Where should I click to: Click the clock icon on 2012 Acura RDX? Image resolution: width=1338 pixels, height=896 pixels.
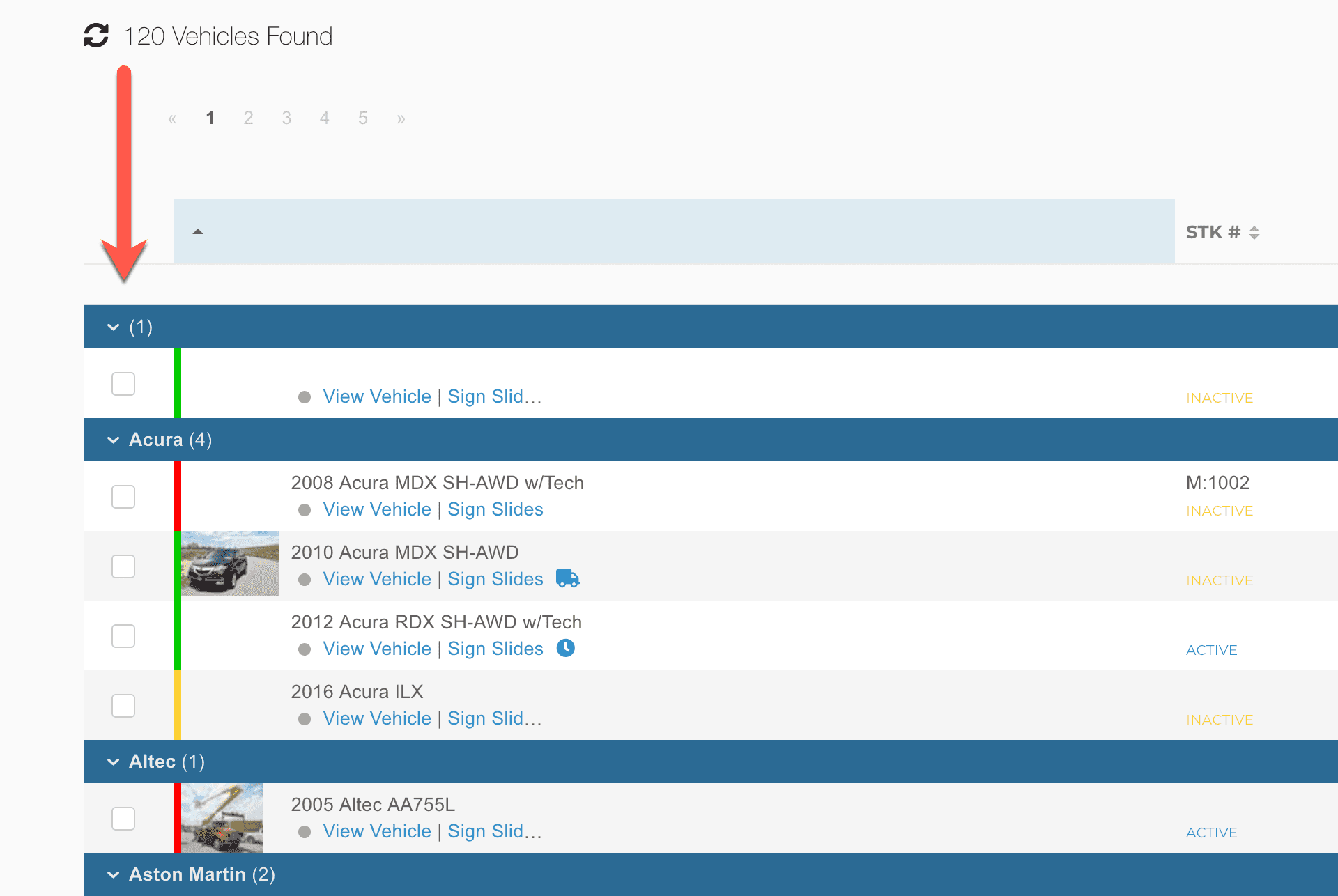[565, 648]
